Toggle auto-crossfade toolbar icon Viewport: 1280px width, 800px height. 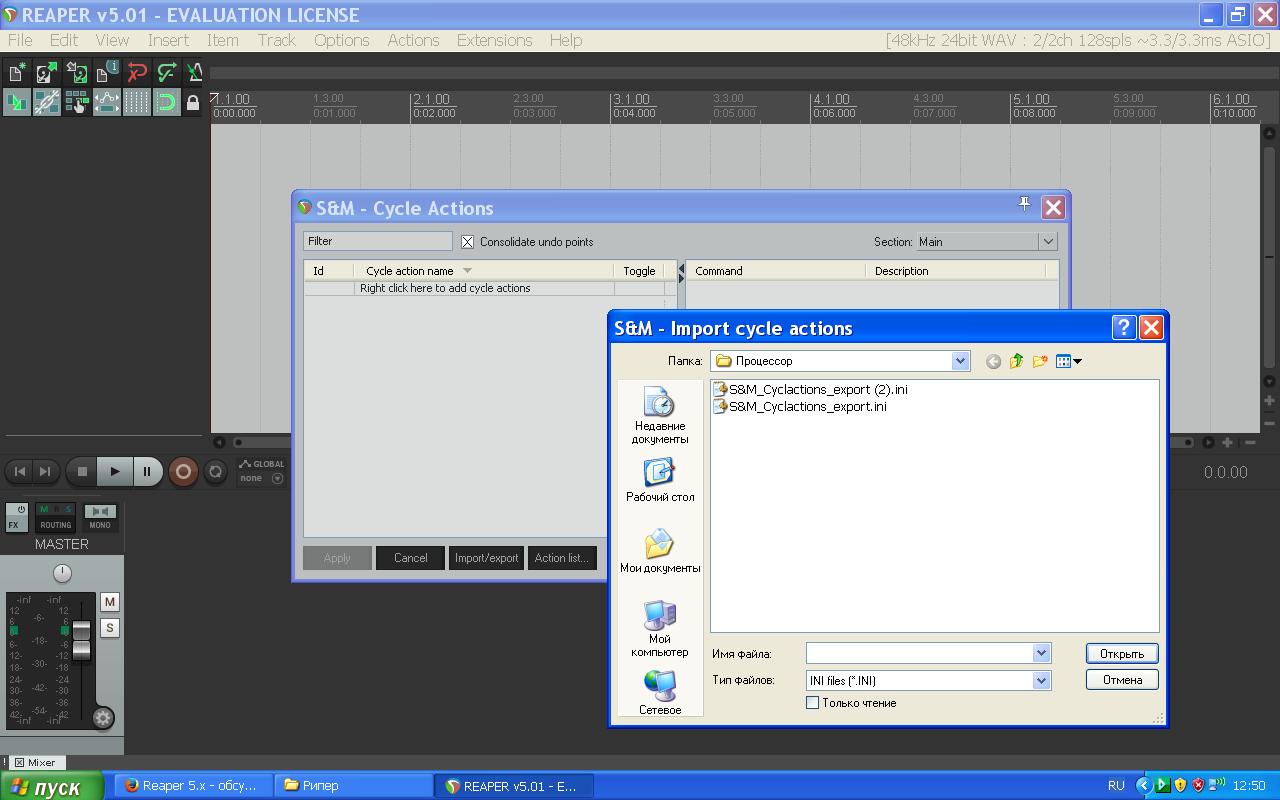coord(17,102)
